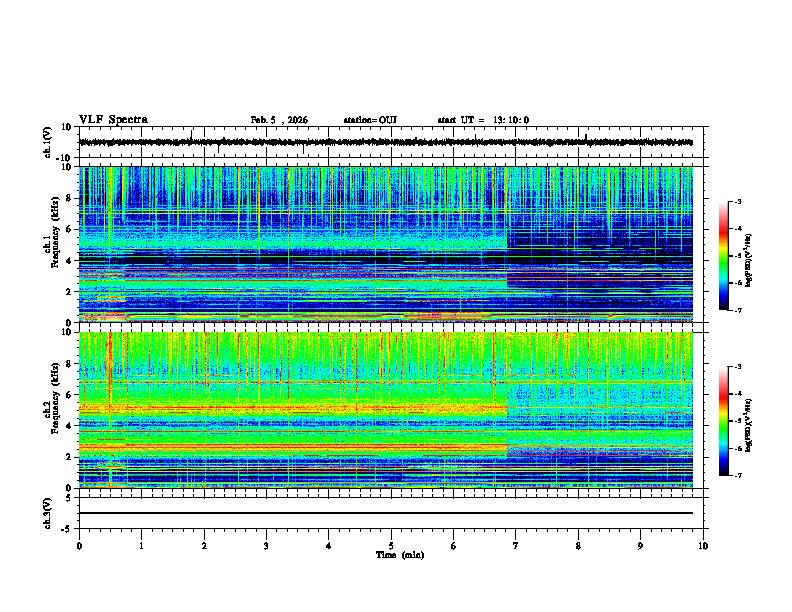Click the 'ch.1(V)' waveform axis label
Image resolution: width=792 pixels, height=612 pixels.
[48, 142]
